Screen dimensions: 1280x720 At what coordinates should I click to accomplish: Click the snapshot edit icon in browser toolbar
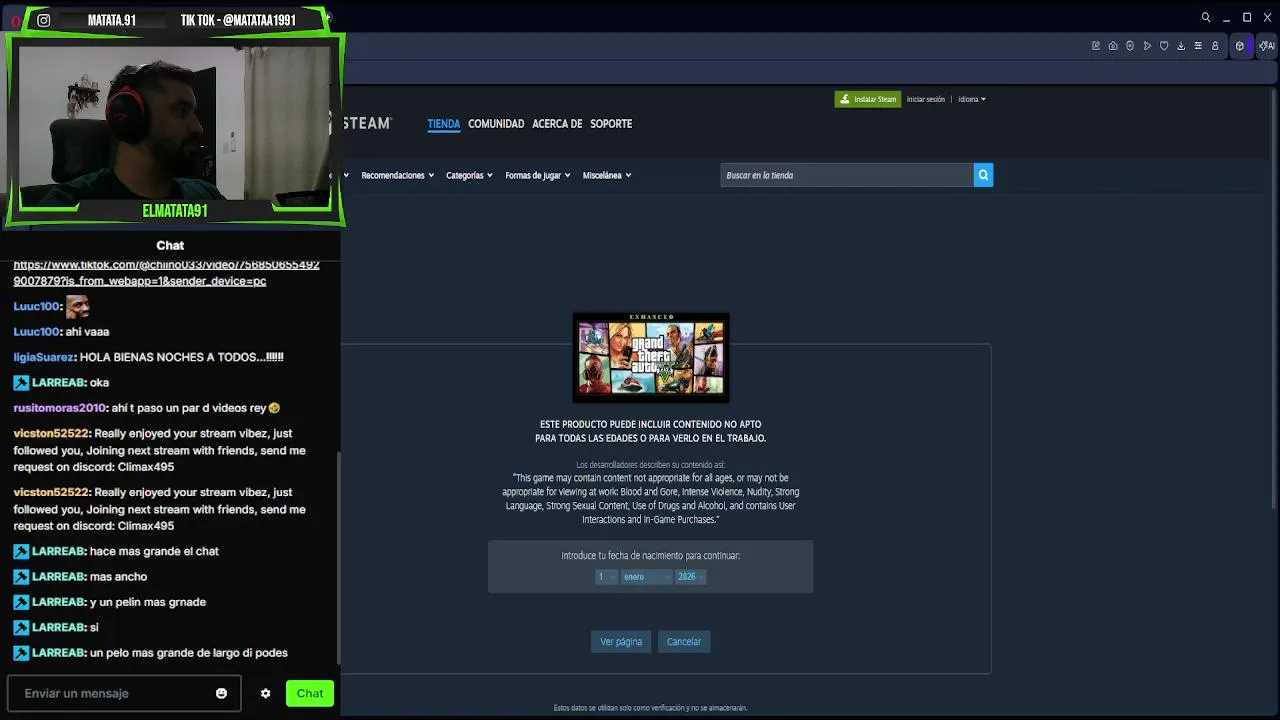(x=1096, y=46)
